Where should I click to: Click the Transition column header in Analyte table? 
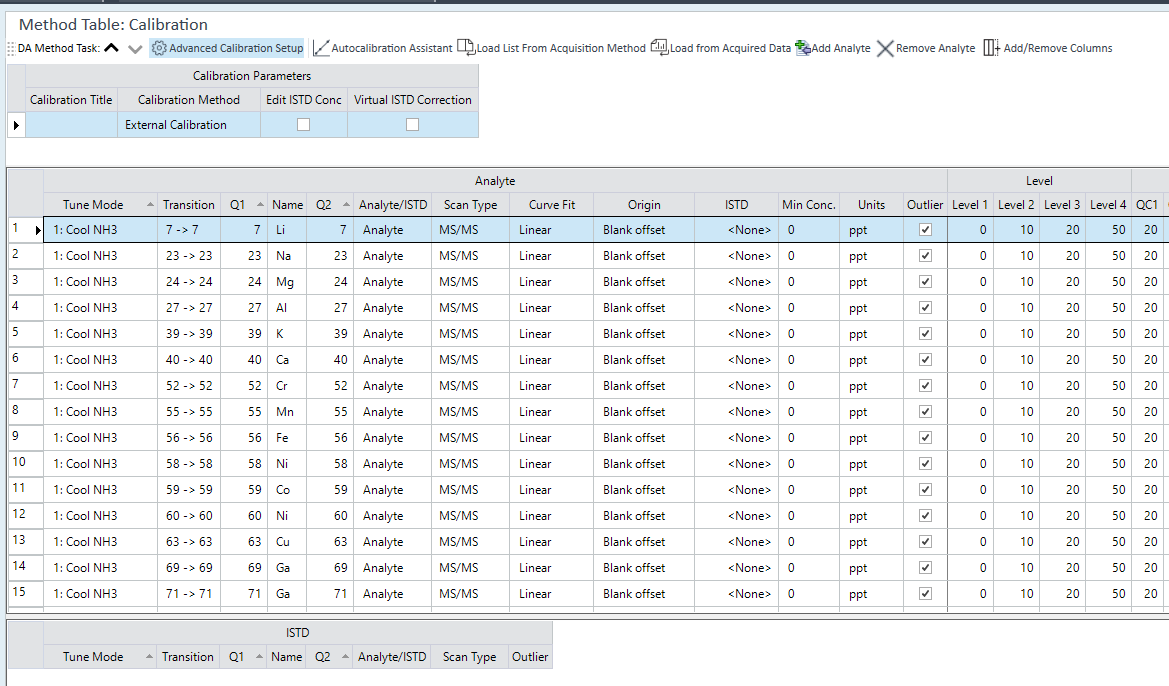189,204
